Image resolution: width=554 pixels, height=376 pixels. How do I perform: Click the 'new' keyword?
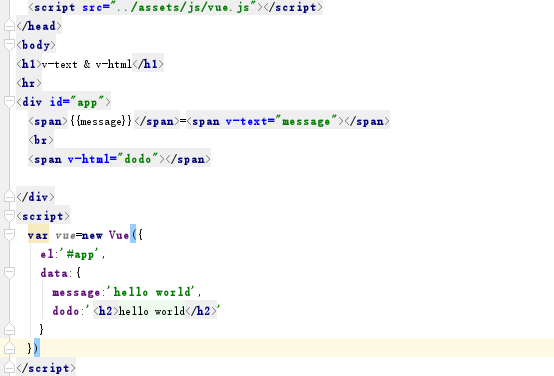tap(92, 235)
